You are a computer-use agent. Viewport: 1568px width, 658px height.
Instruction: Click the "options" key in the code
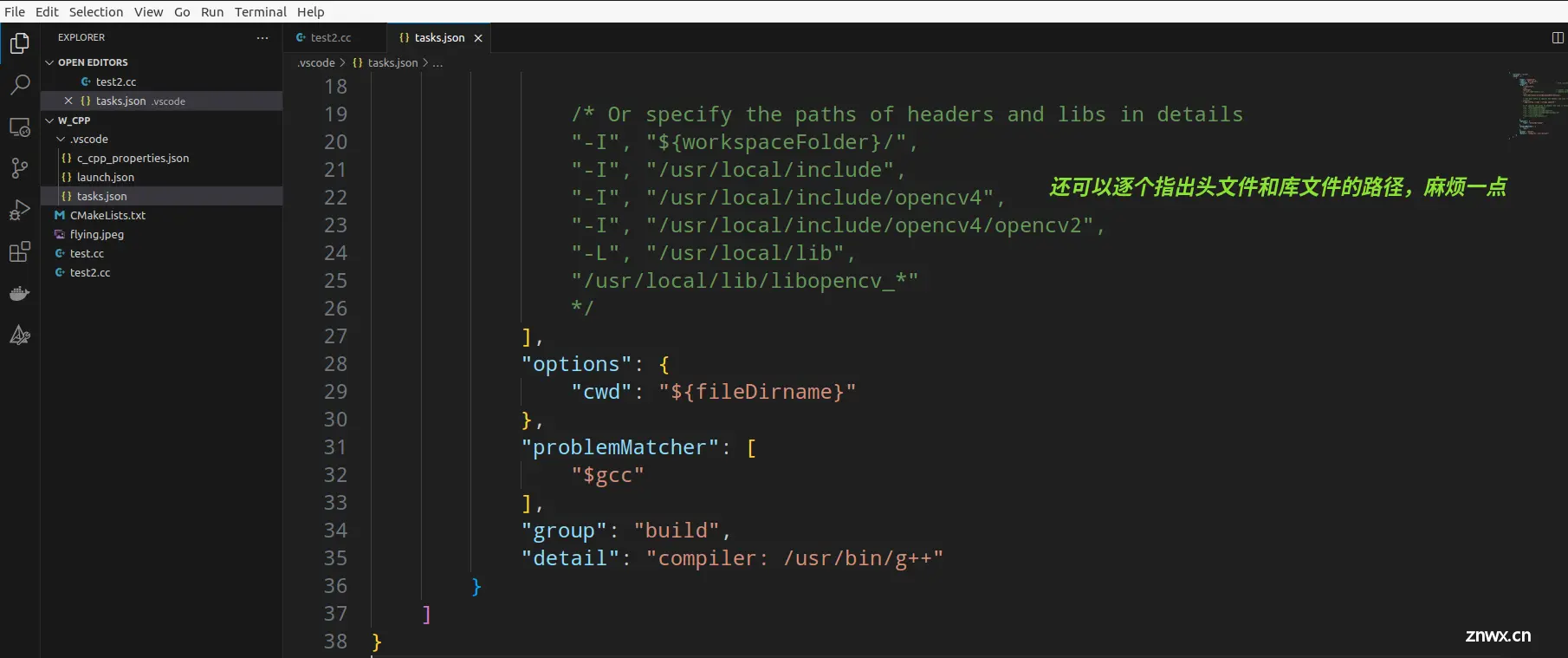click(x=576, y=364)
